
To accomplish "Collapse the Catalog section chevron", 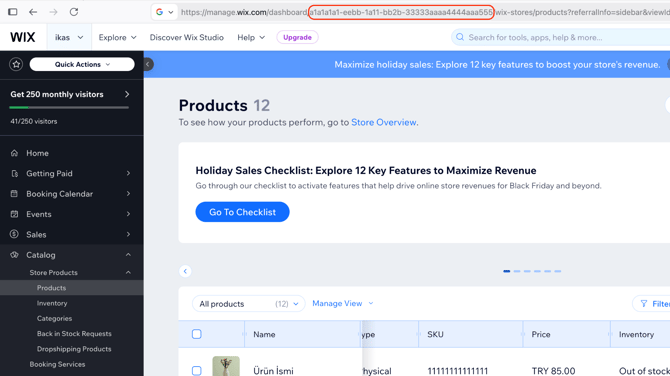I will click(128, 255).
